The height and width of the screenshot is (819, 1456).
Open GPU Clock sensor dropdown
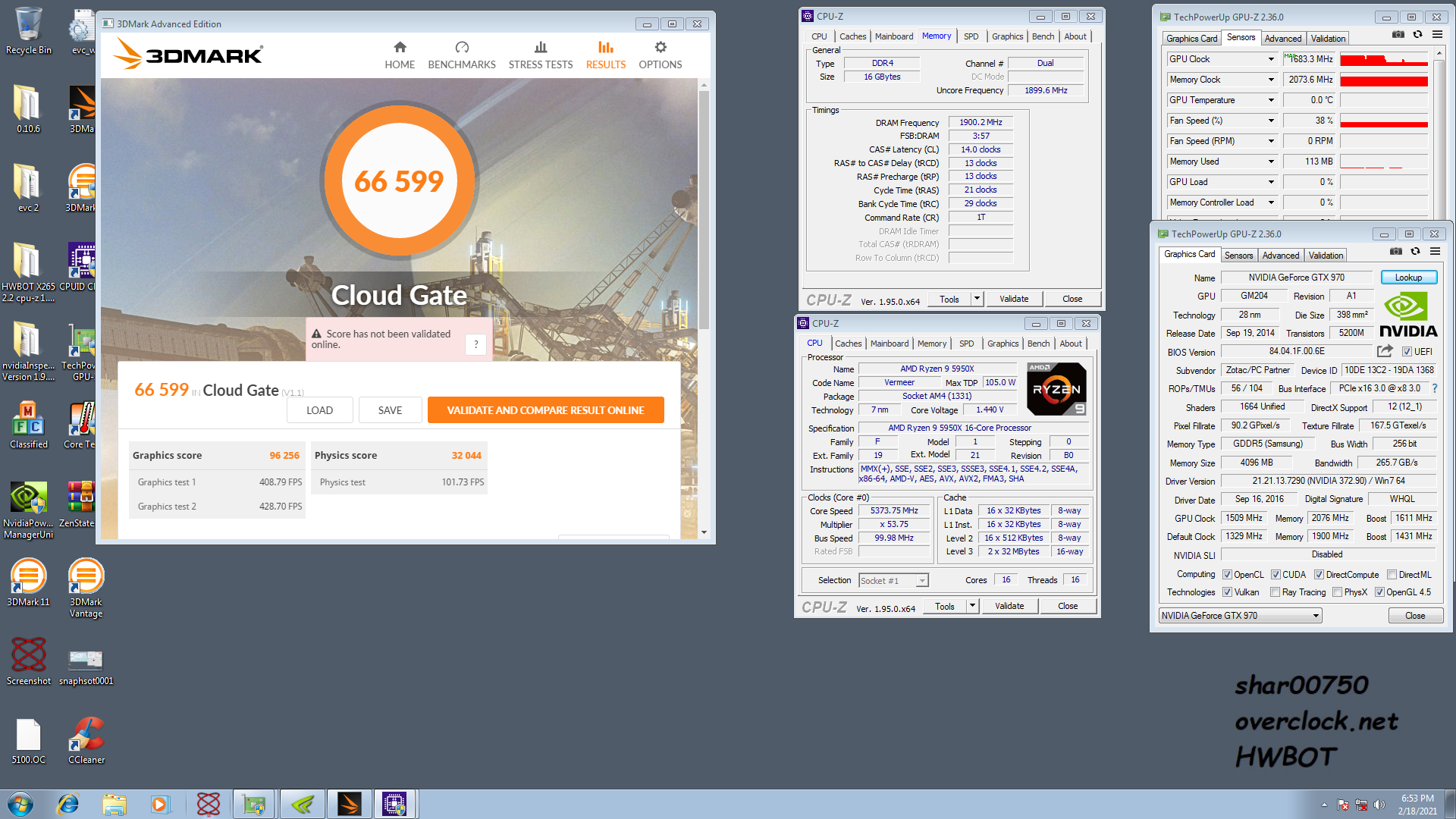(1271, 59)
